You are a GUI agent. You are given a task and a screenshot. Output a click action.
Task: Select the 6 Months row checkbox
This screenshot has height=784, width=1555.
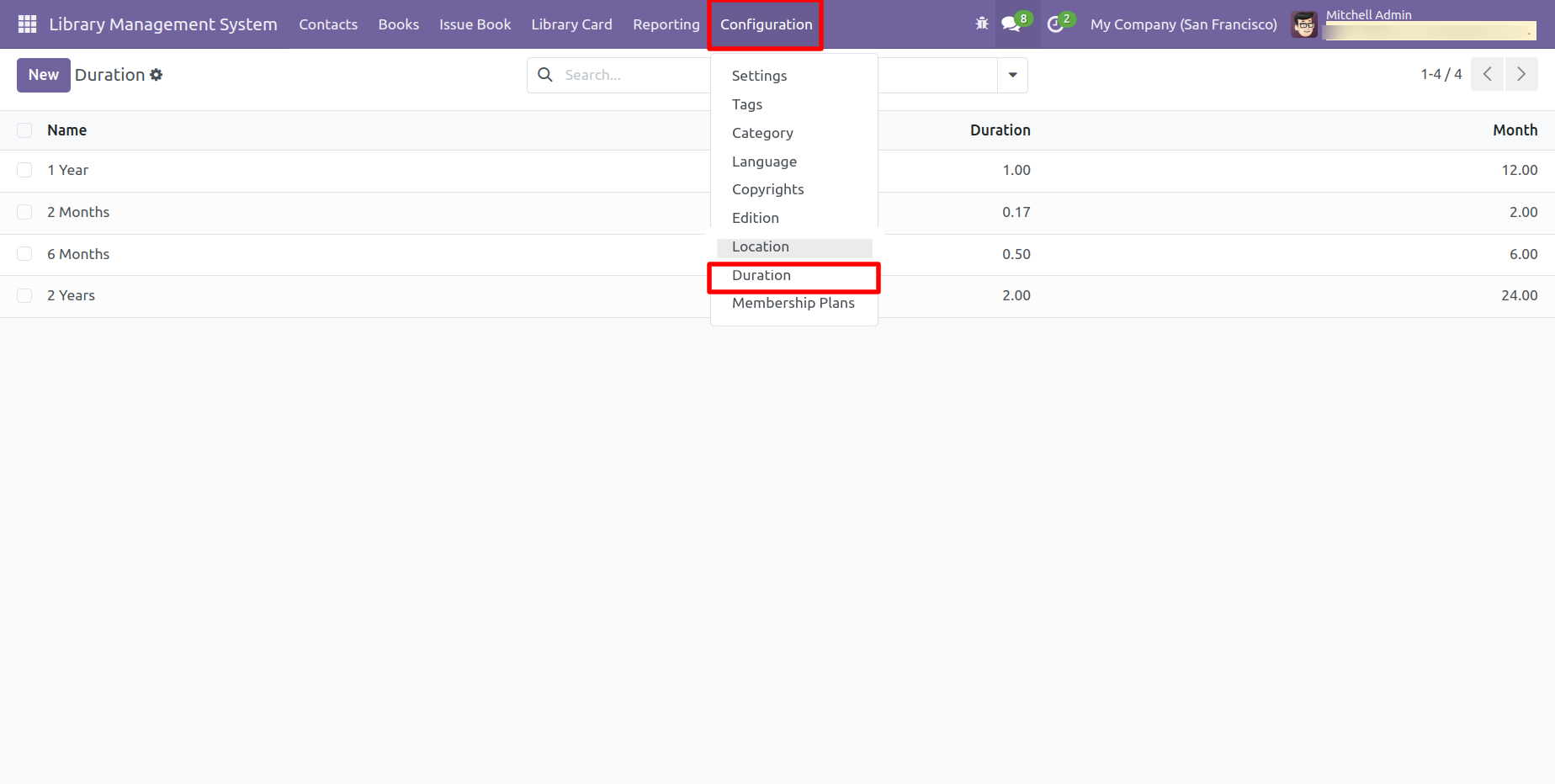click(24, 254)
